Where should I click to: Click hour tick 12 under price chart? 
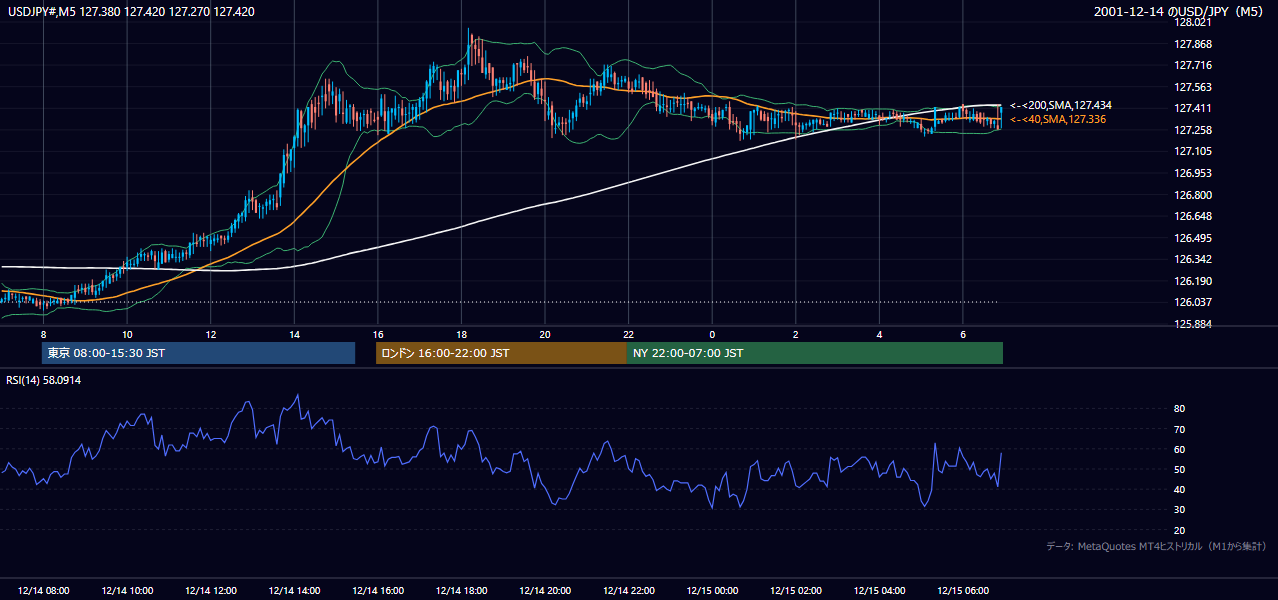click(211, 334)
